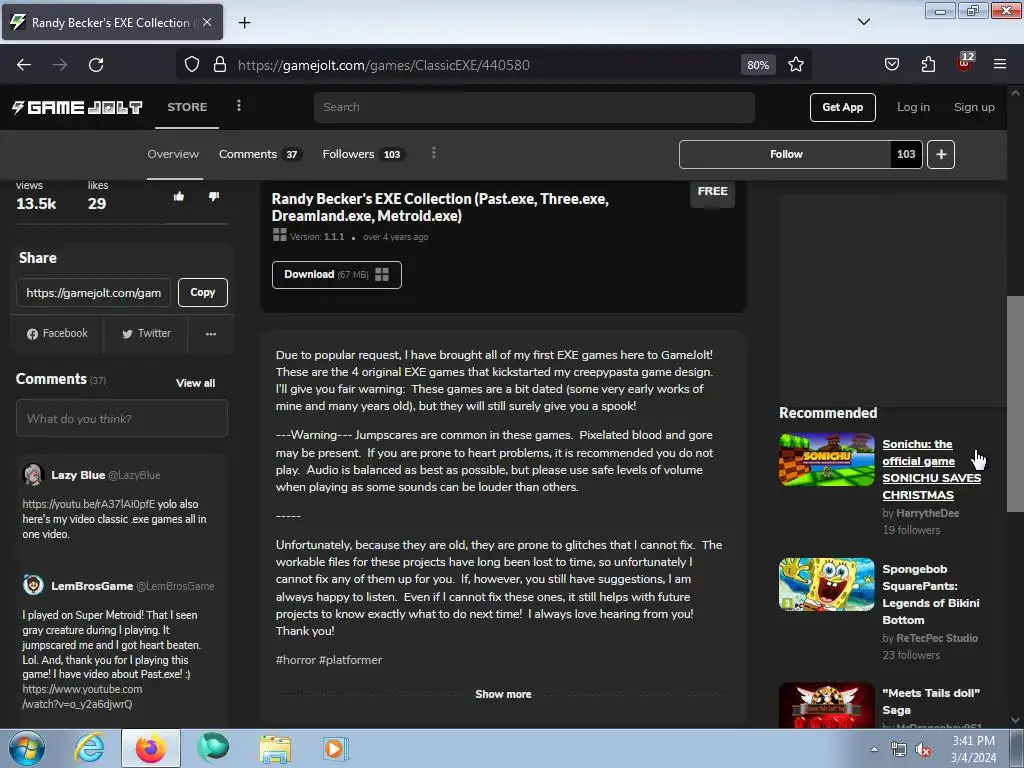Screen dimensions: 1024x768
Task: Click the browser address bar URL
Action: pyautogui.click(x=383, y=65)
